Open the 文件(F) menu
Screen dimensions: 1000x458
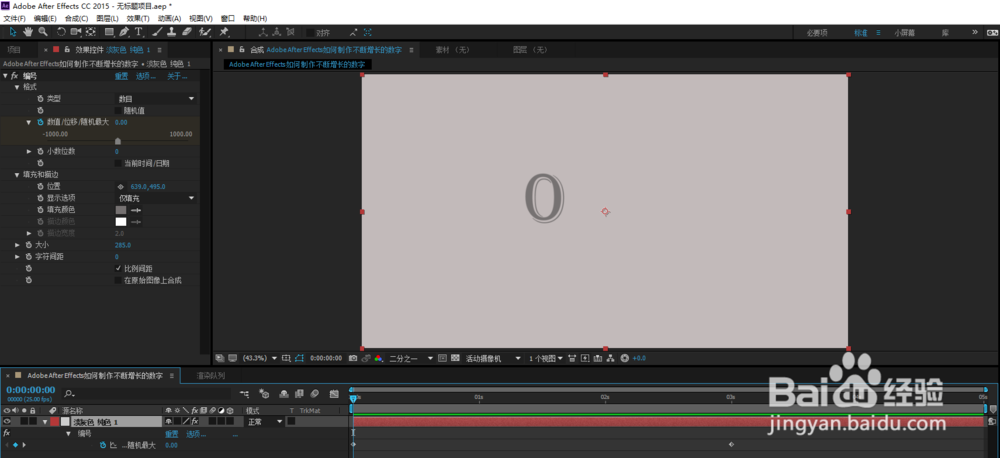click(x=14, y=18)
